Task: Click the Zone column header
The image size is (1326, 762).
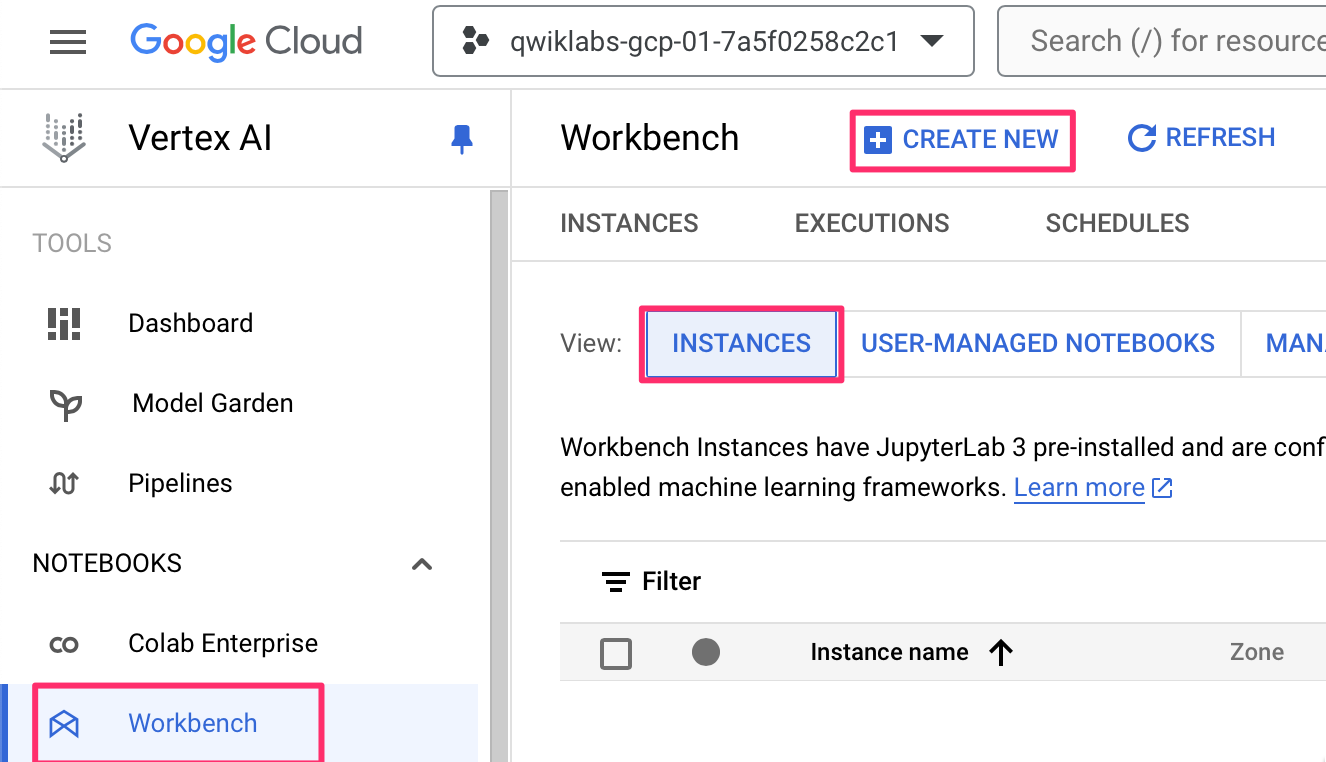Action: [x=1257, y=652]
